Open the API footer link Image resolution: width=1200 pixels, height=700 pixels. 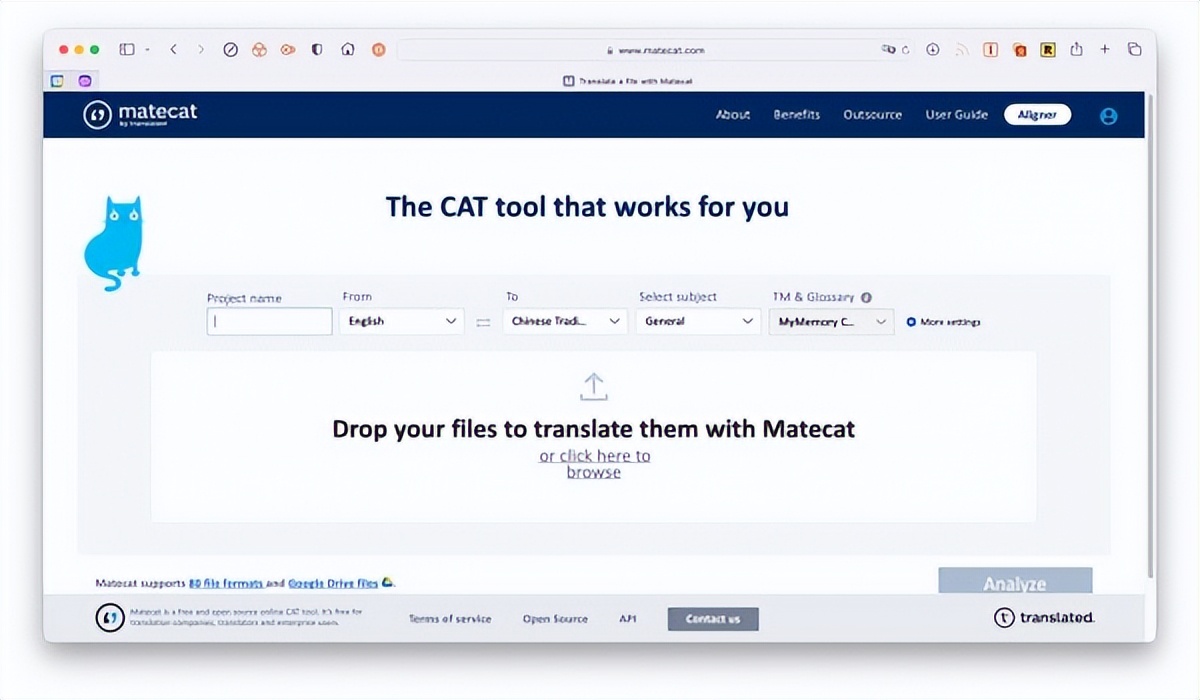pos(628,619)
